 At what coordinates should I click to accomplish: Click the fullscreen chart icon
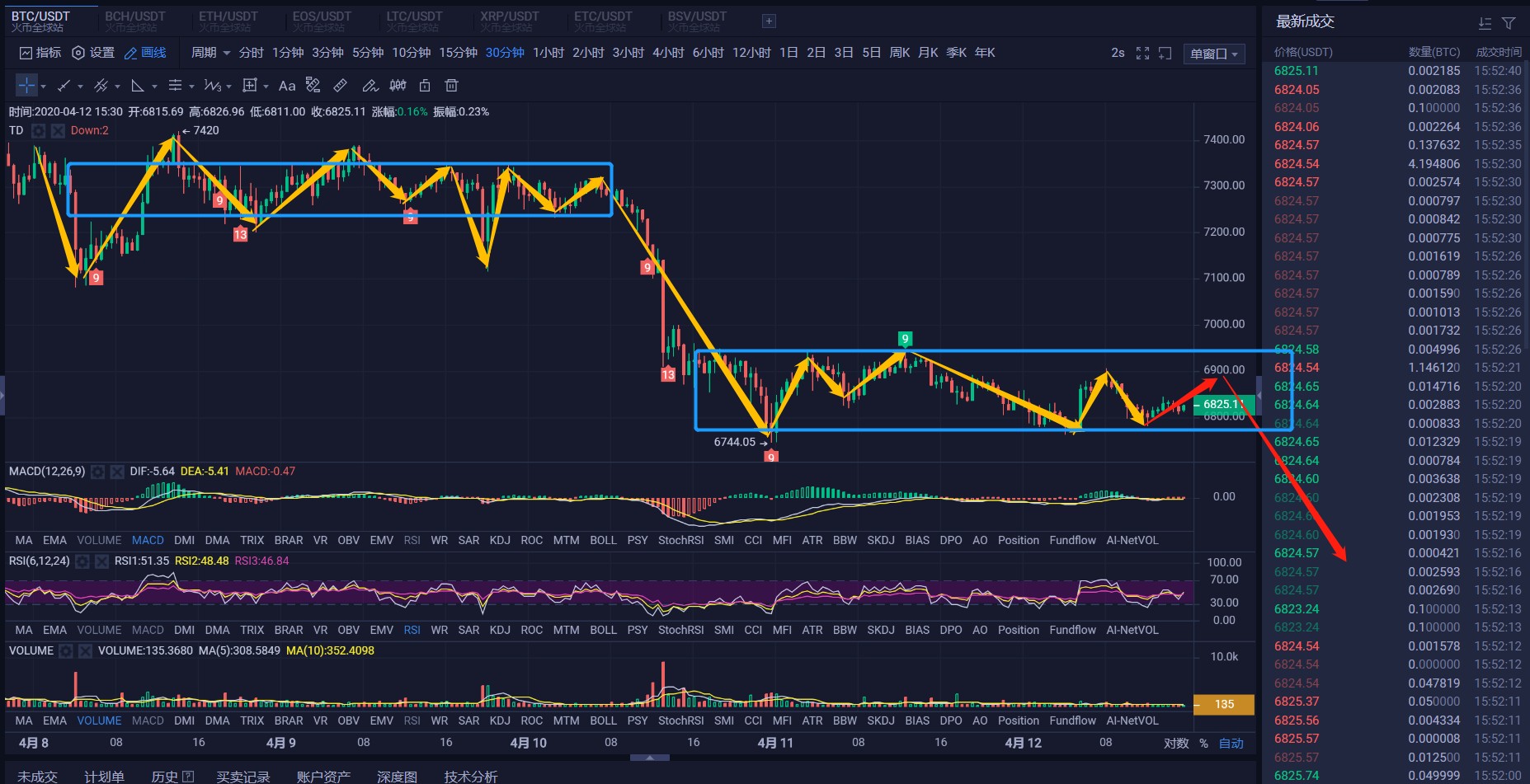pos(1143,53)
